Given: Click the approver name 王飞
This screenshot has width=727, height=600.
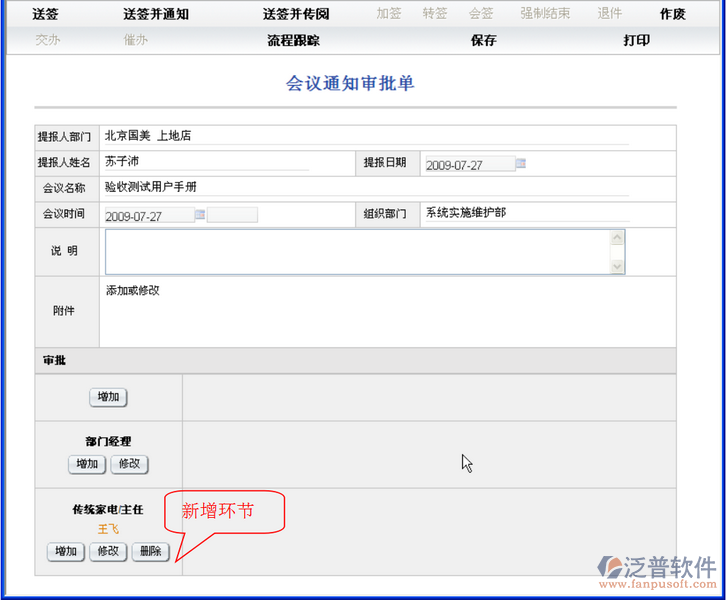Looking at the screenshot, I should tap(108, 529).
